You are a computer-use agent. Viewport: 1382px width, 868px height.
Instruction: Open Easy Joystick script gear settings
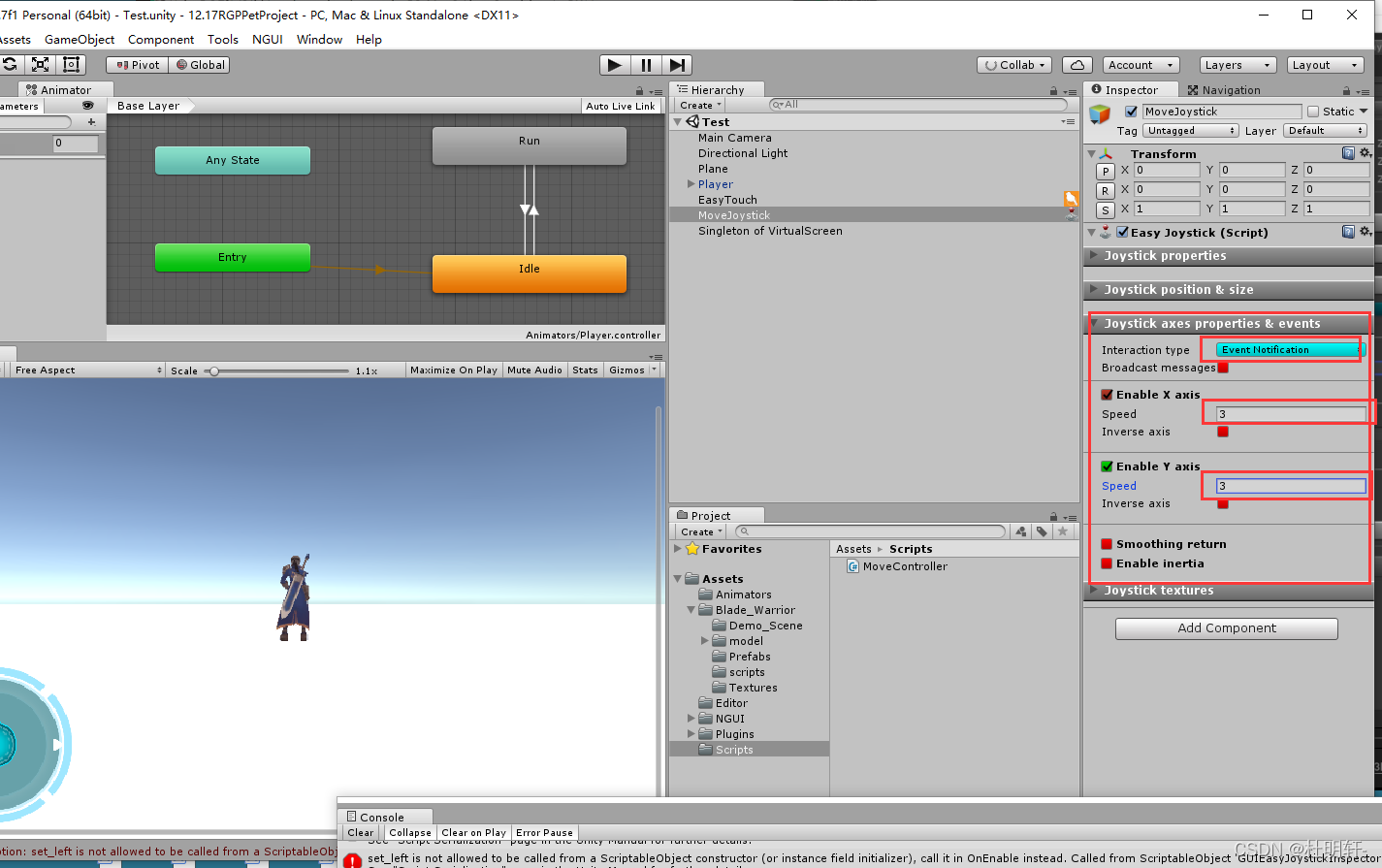click(1366, 232)
